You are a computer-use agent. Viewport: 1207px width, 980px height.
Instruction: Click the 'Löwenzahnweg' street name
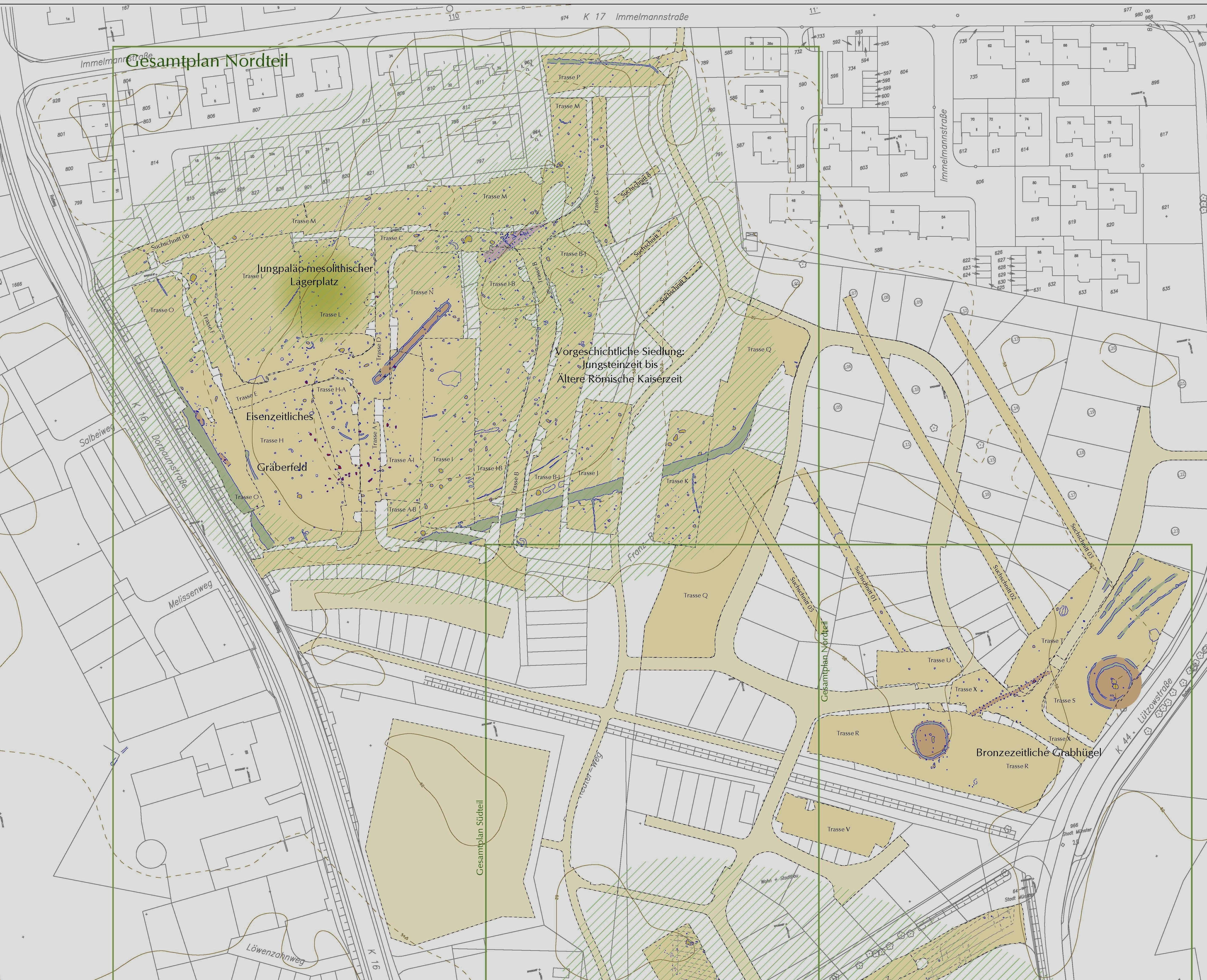(x=275, y=954)
